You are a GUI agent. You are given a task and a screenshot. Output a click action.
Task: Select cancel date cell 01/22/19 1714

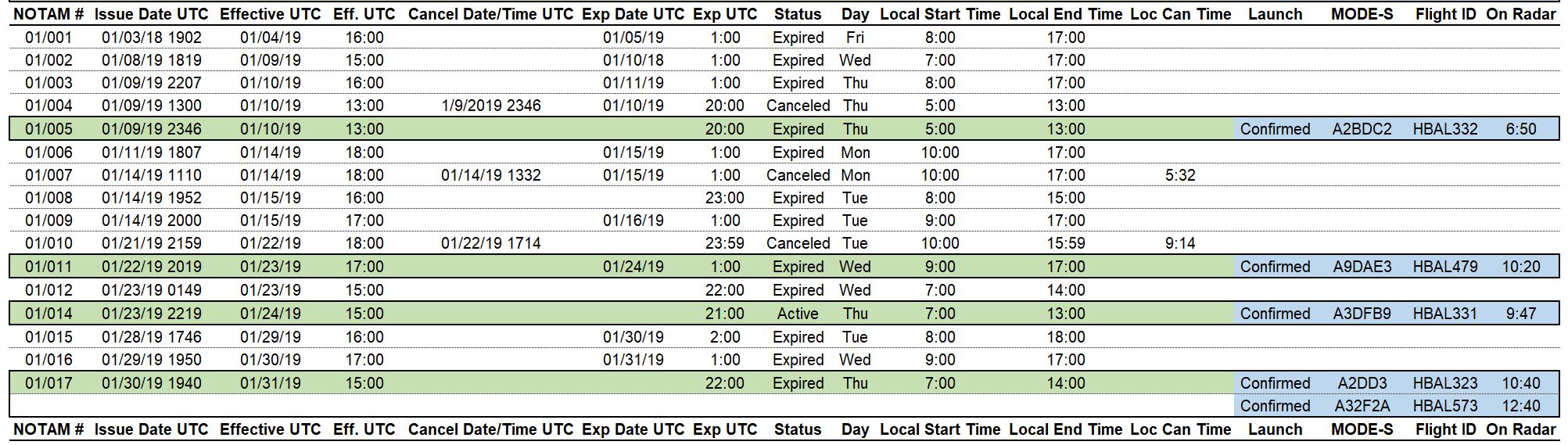tap(490, 243)
